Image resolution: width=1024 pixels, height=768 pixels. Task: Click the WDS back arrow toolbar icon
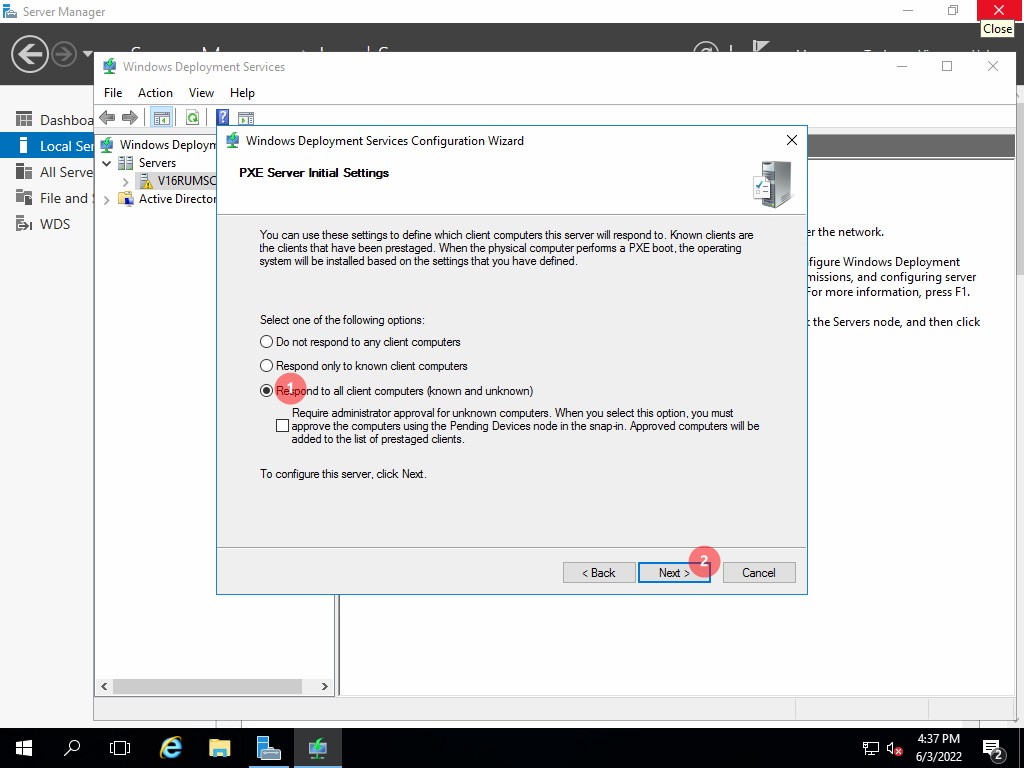pyautogui.click(x=108, y=118)
